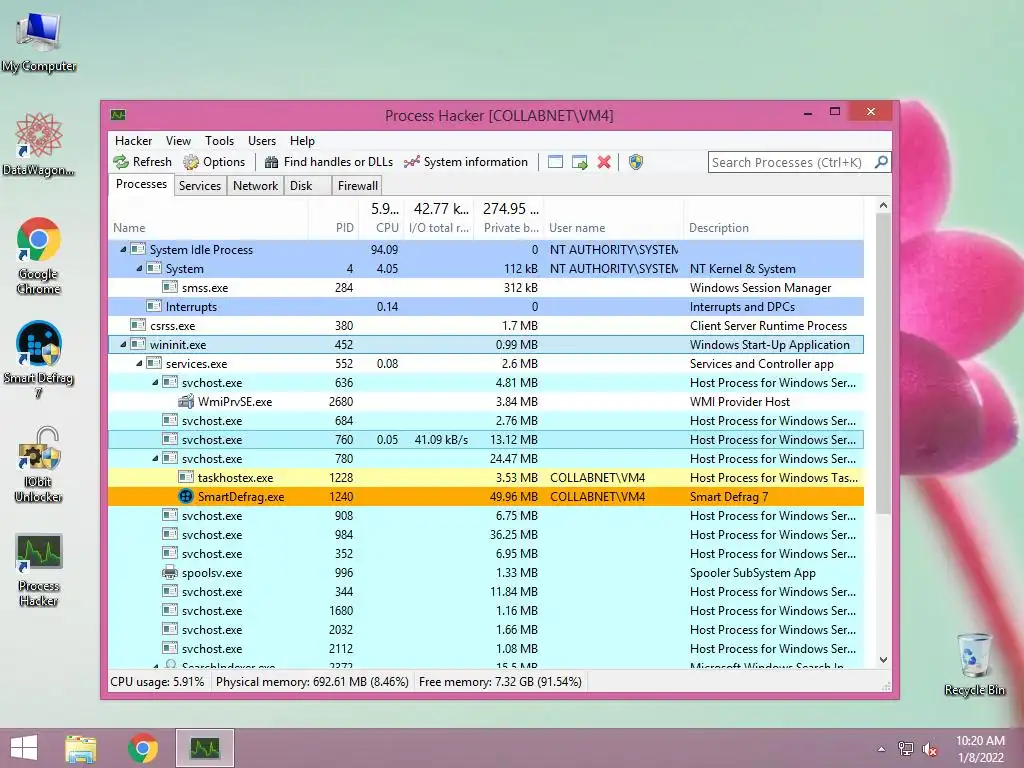Click the magnifier icon in search box

coord(881,162)
